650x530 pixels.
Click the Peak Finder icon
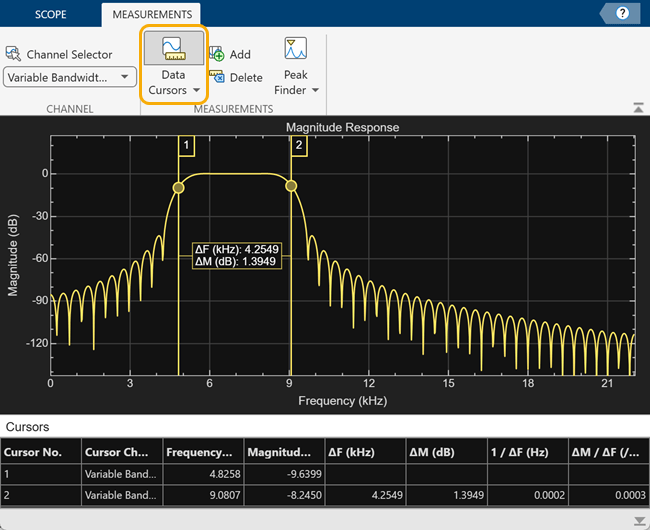click(296, 48)
